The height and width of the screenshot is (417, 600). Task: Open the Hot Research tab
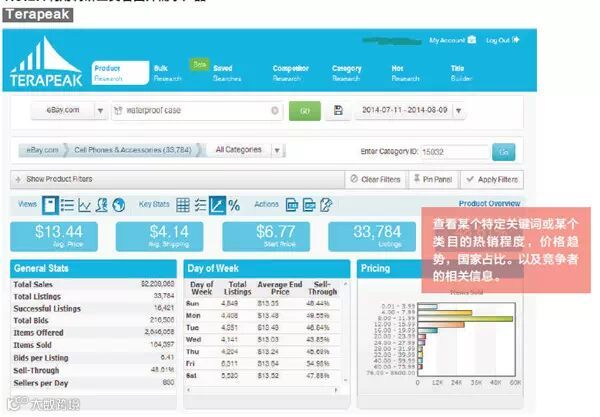click(x=405, y=73)
